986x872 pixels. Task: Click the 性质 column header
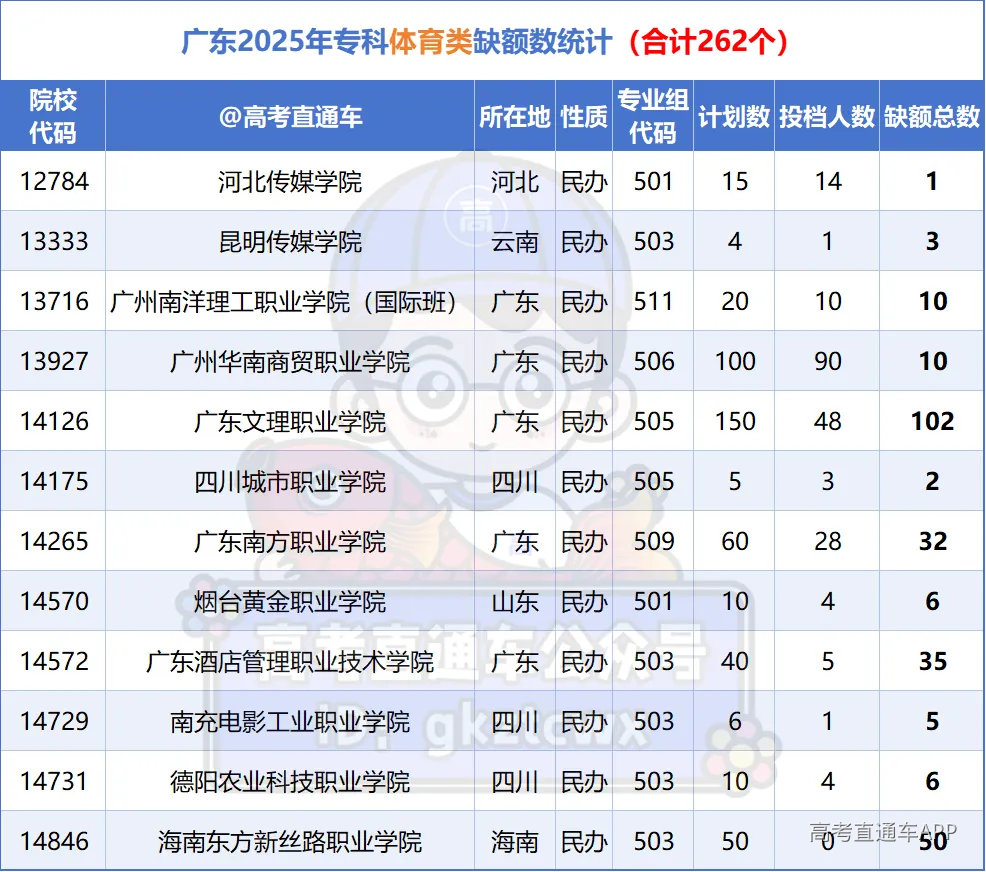[x=584, y=117]
